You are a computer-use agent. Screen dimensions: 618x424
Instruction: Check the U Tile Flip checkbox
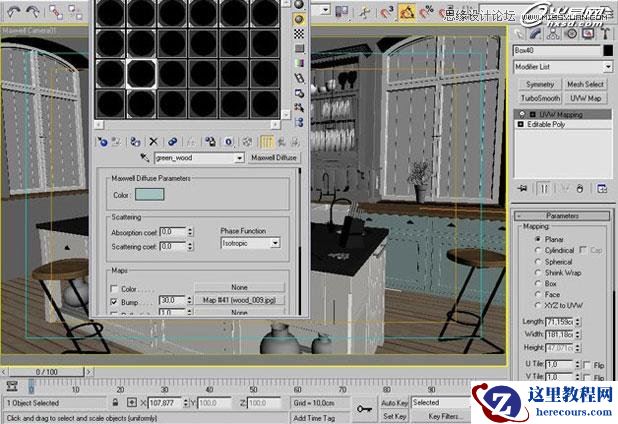[x=587, y=364]
